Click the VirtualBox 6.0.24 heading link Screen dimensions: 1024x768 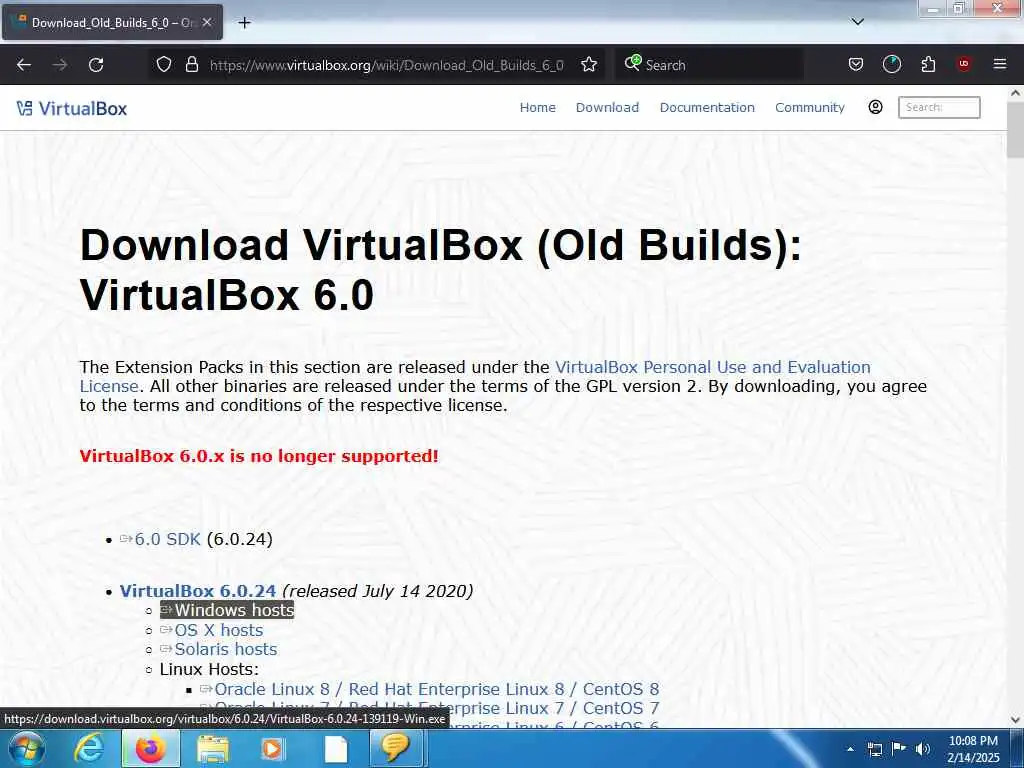pyautogui.click(x=198, y=591)
